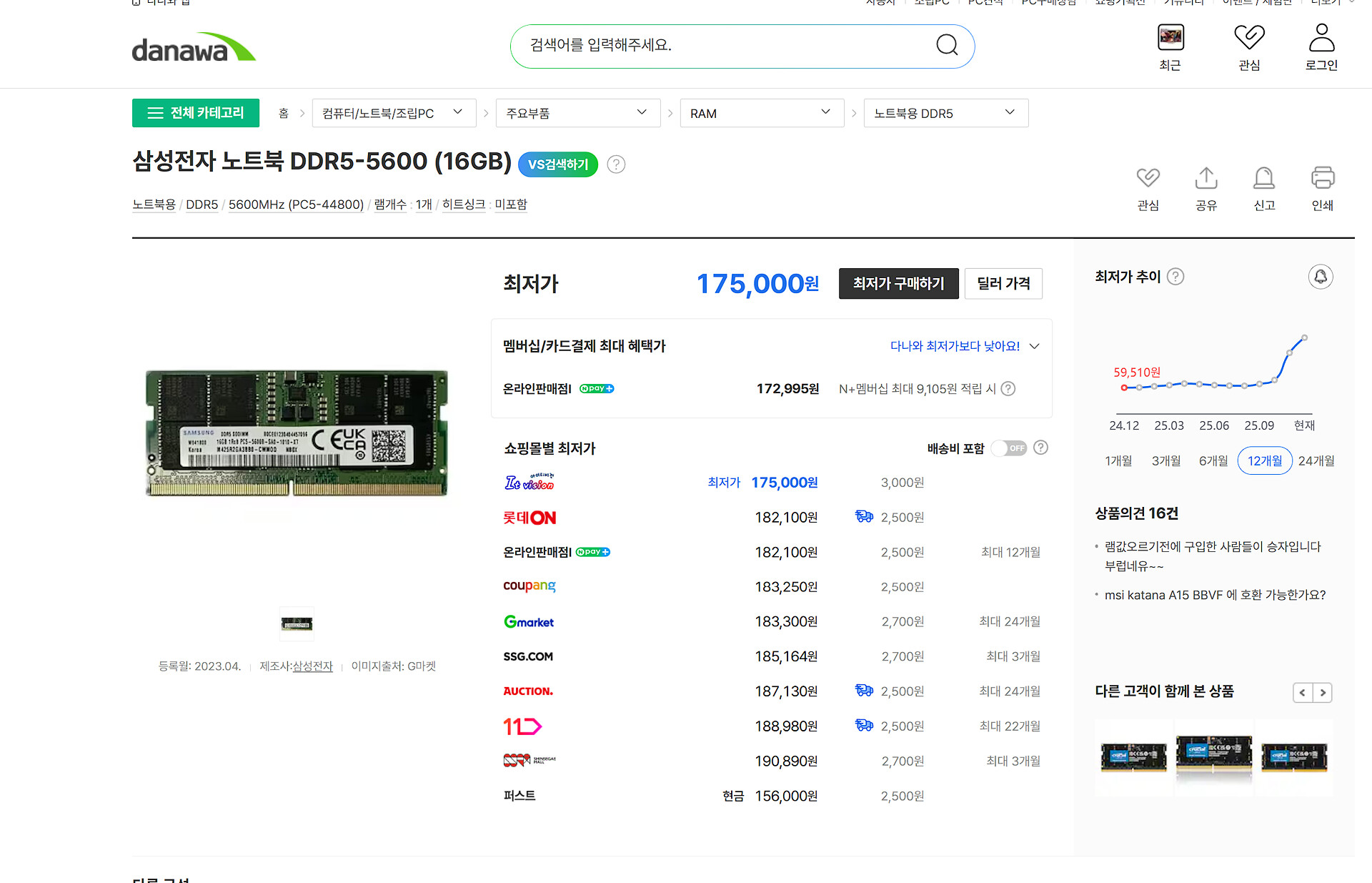This screenshot has width=1372, height=883.
Task: Click the 최저가 구매하기 button
Action: click(898, 284)
